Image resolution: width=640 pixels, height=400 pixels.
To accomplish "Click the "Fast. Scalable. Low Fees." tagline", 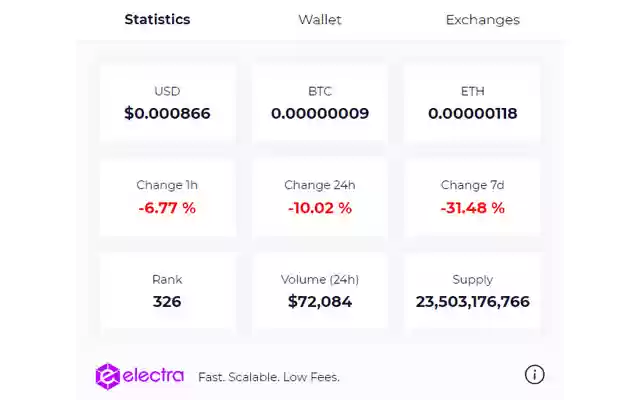I will click(x=269, y=377).
